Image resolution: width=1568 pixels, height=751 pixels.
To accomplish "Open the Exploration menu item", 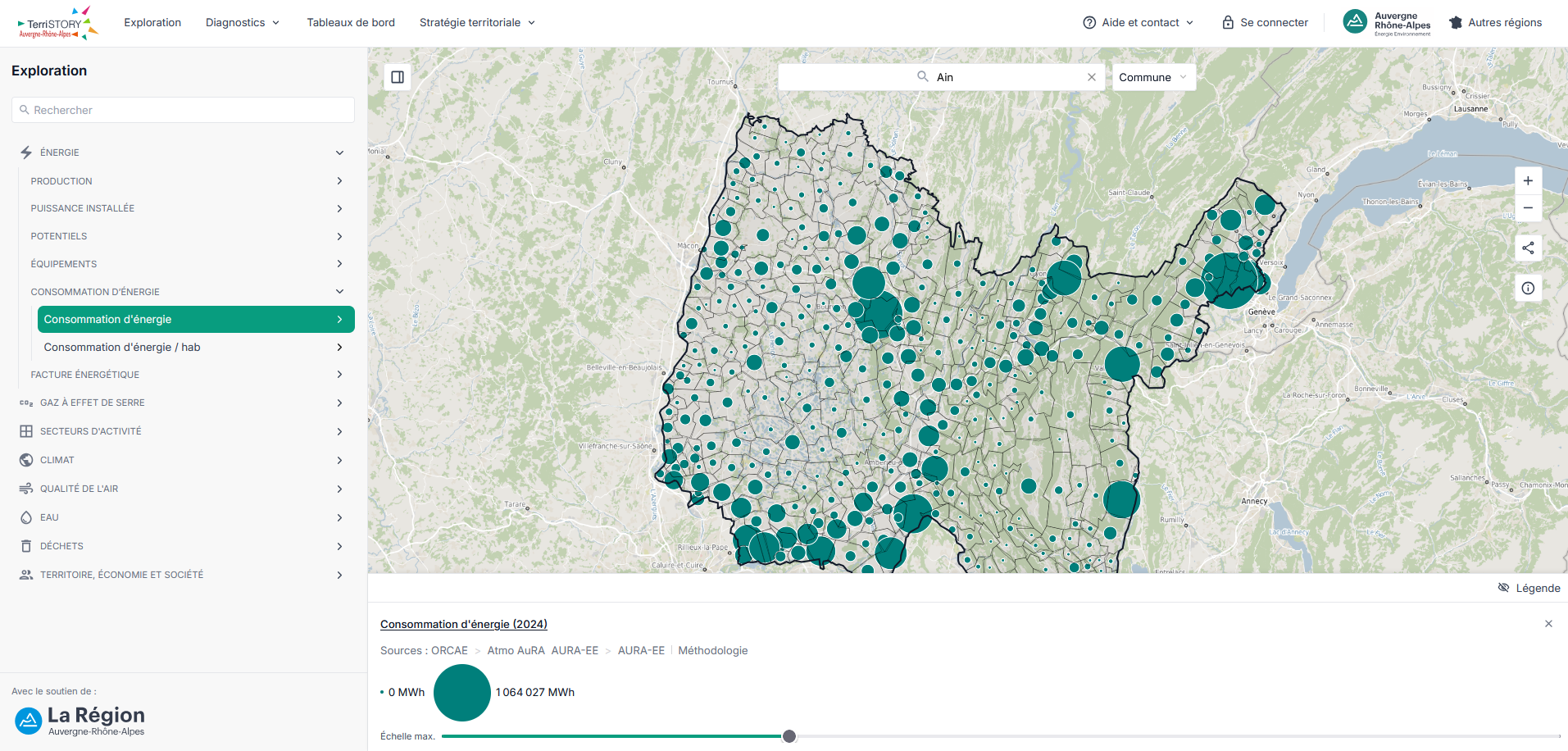I will (x=152, y=23).
